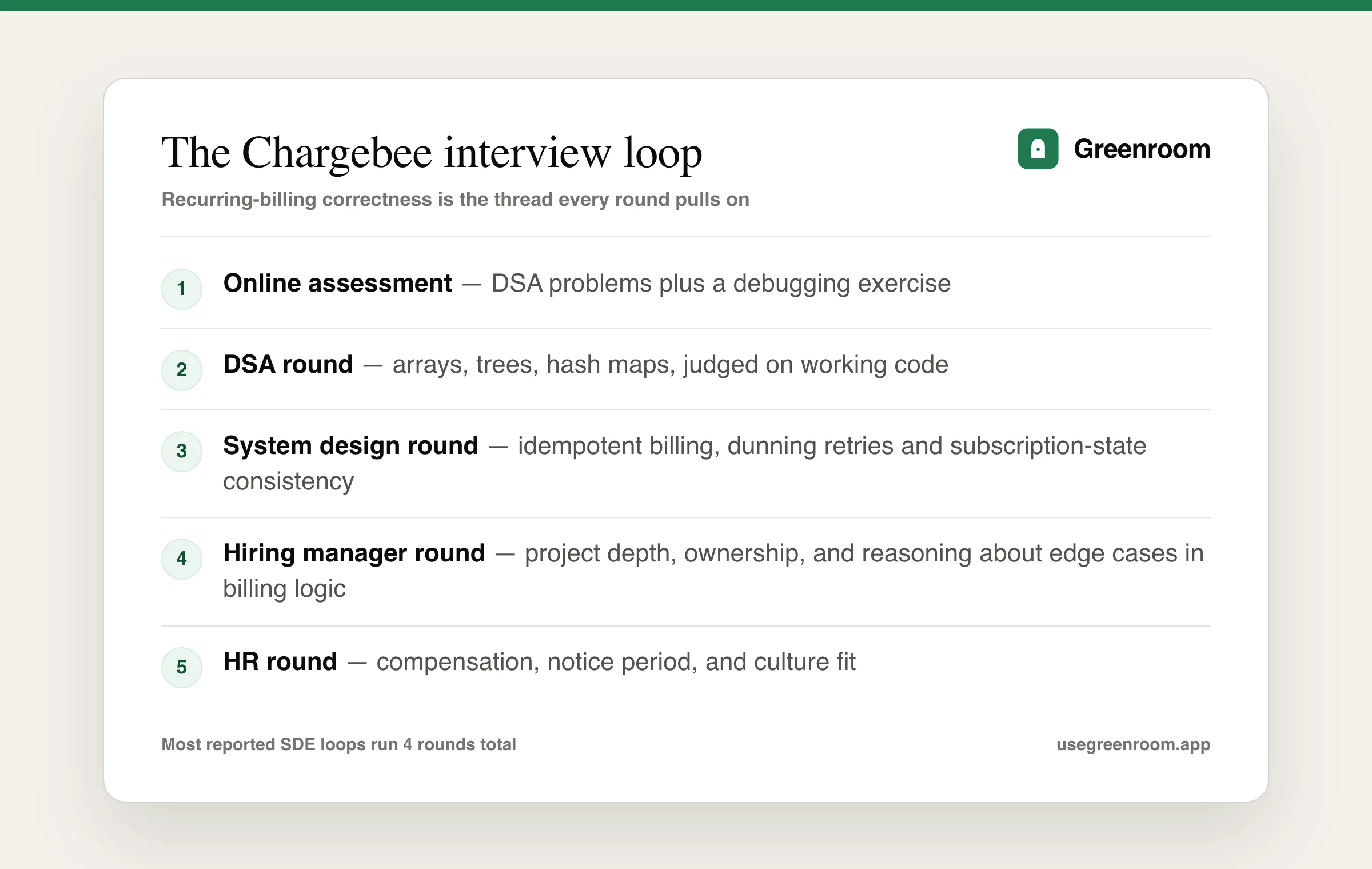Select the 'HR round' heading

[280, 661]
